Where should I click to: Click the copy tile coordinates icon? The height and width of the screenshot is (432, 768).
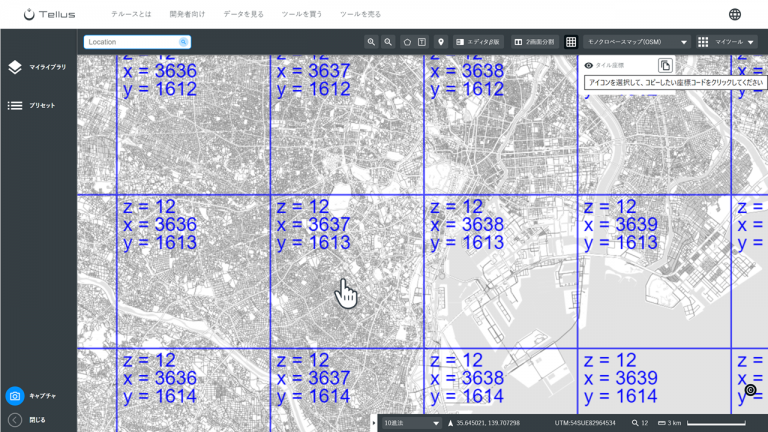(x=665, y=65)
